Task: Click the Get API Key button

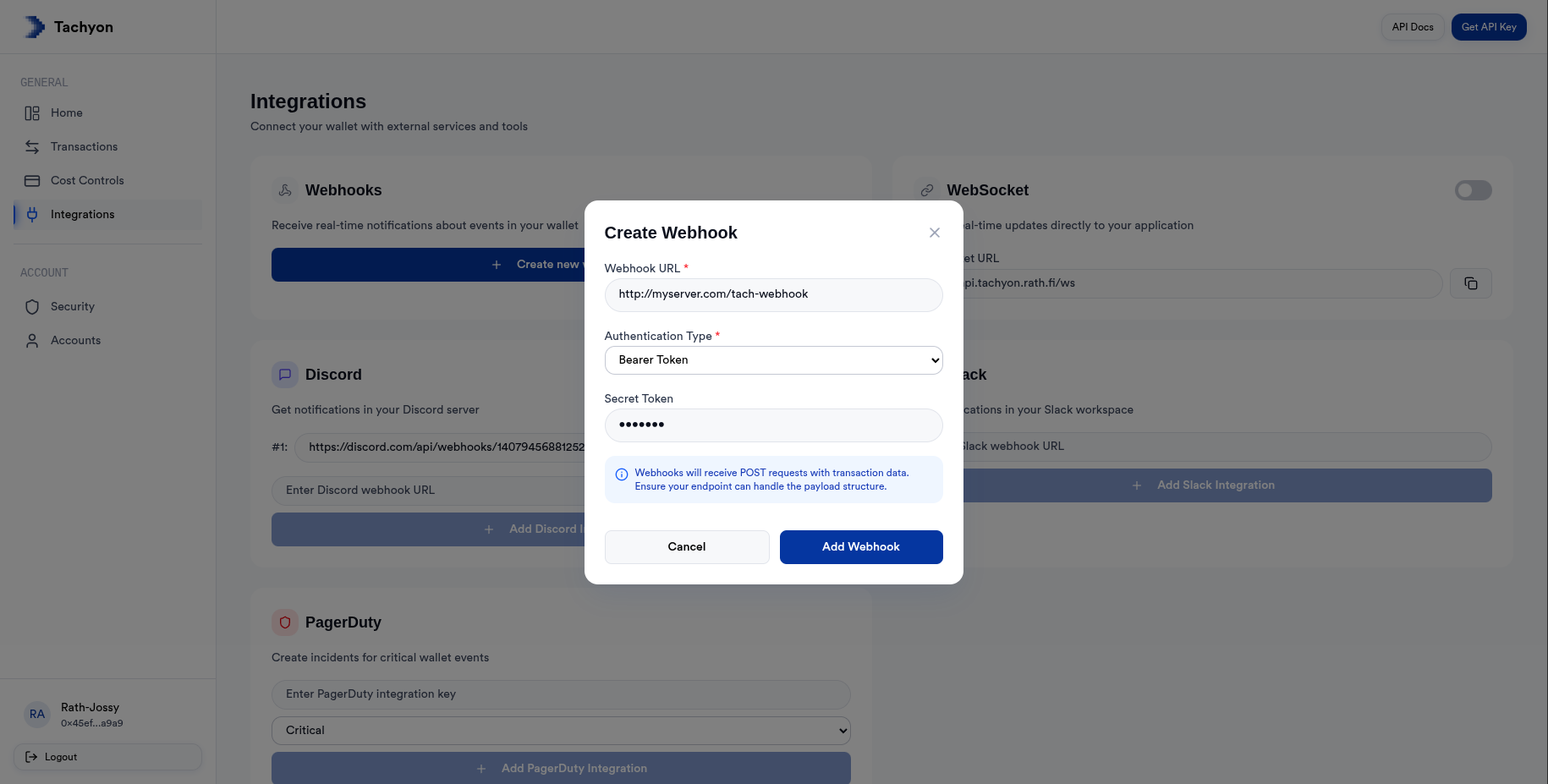Action: 1488,26
